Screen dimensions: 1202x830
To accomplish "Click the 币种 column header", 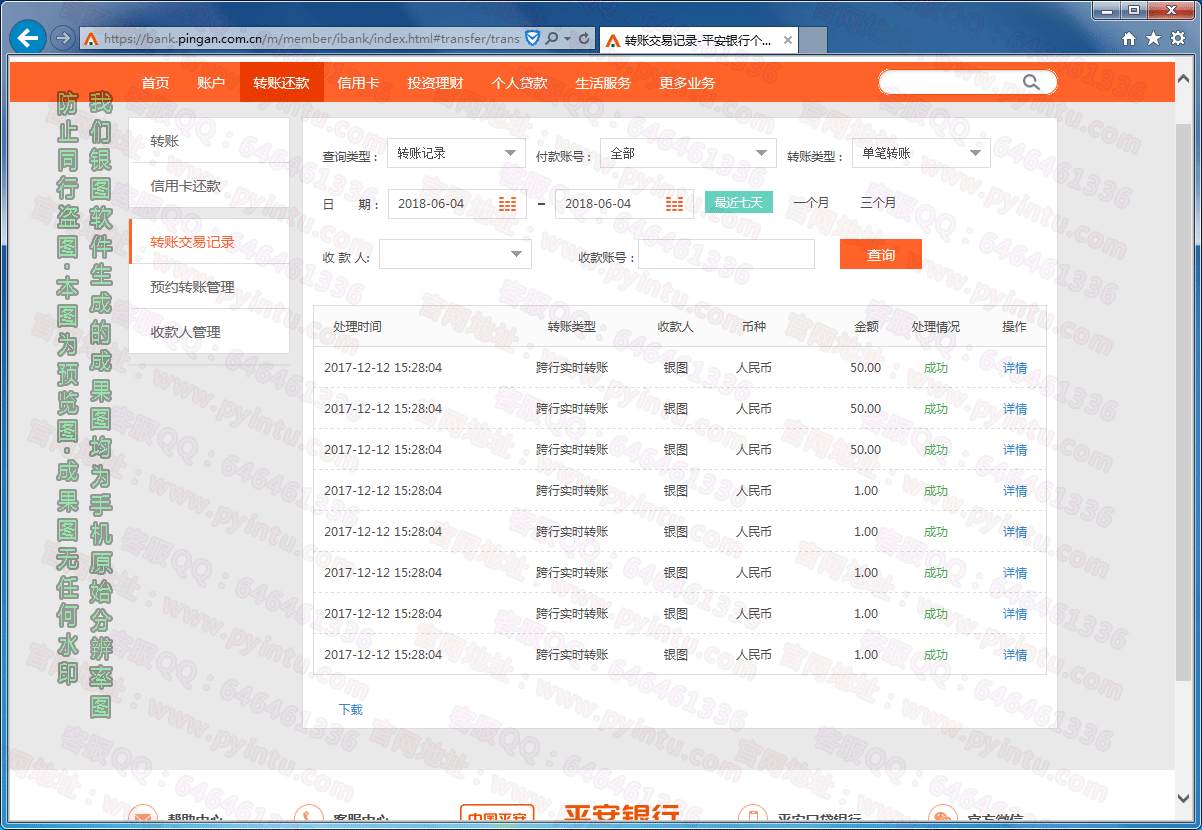I will (754, 327).
